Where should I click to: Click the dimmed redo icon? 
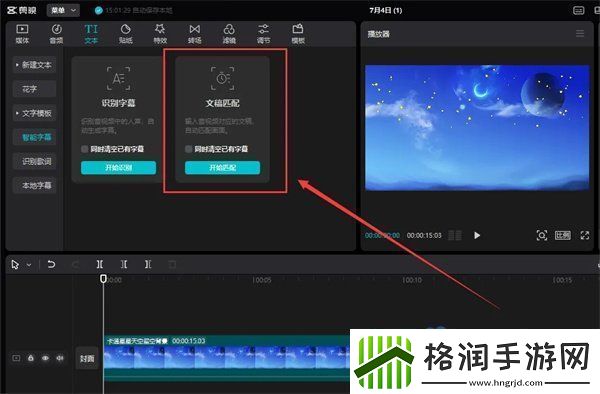76,264
